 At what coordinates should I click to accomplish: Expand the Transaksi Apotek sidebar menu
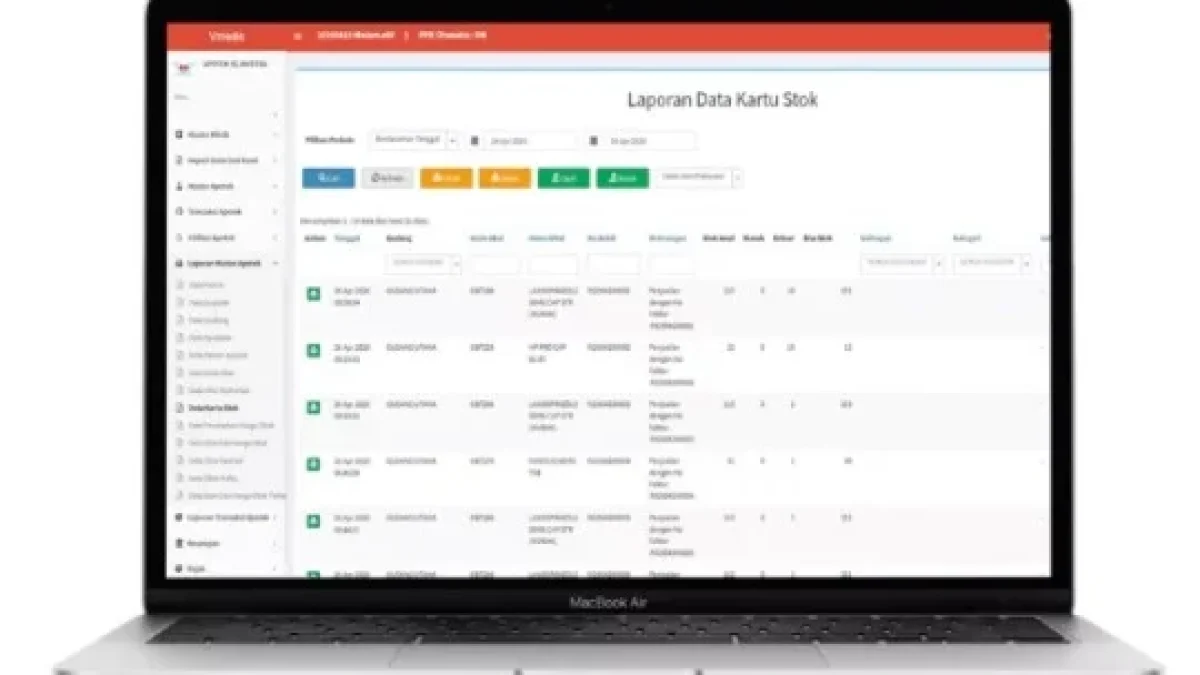(226, 212)
